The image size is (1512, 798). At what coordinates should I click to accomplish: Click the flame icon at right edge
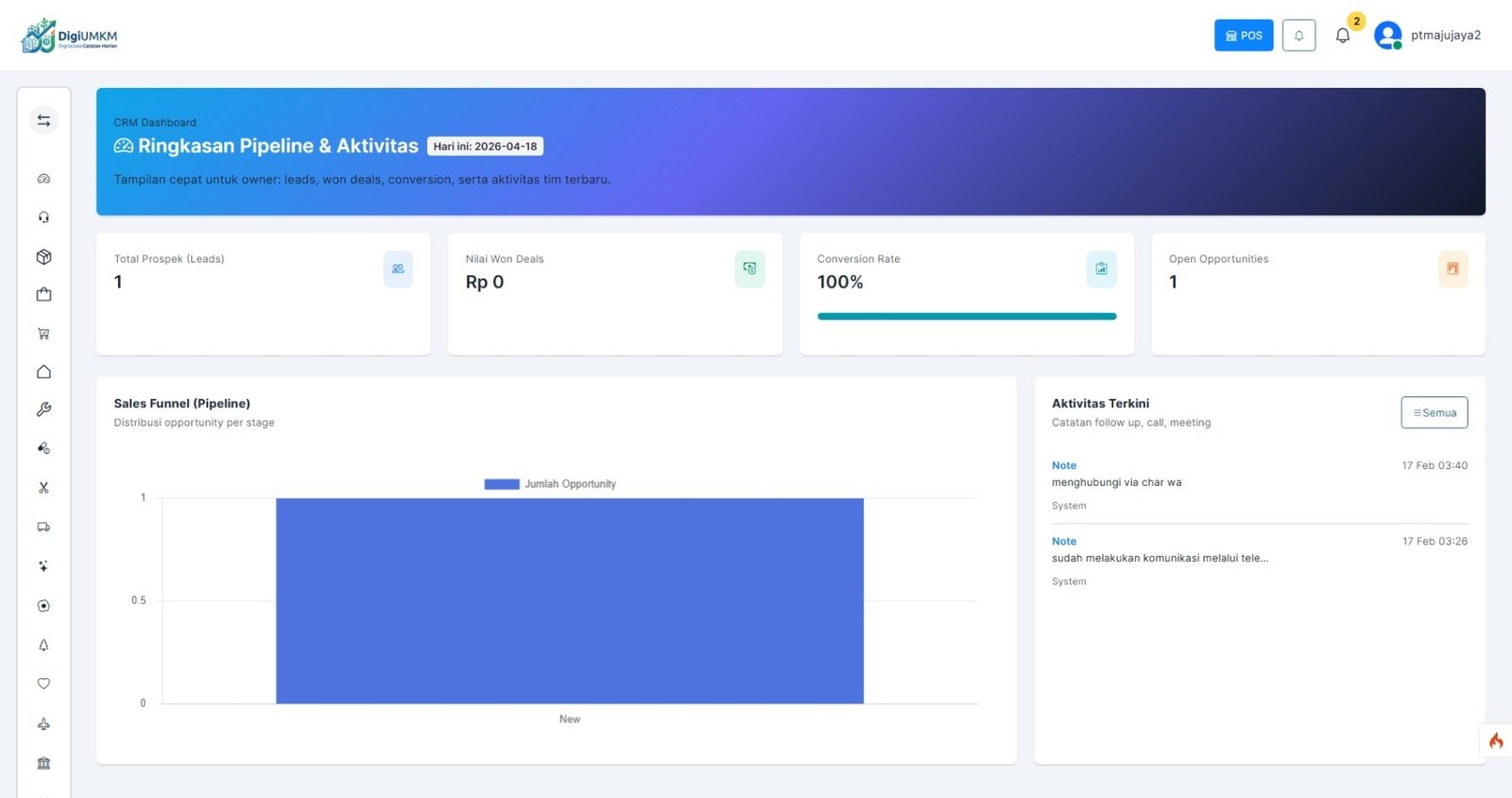[1496, 740]
